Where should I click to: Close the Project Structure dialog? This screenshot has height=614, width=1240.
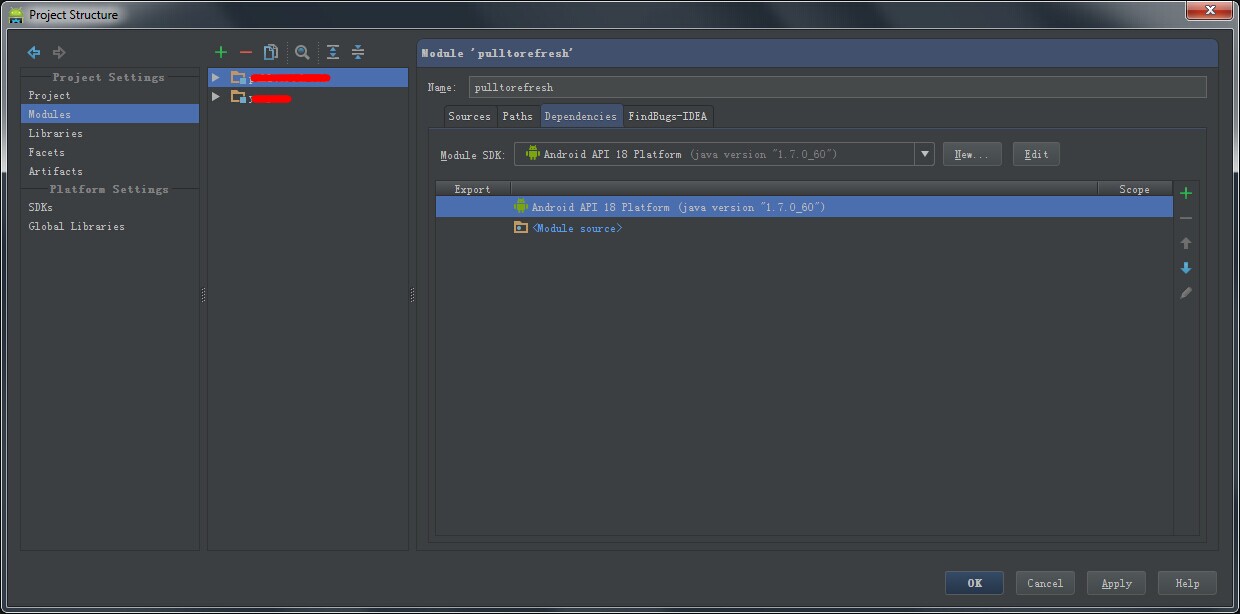pos(1209,9)
